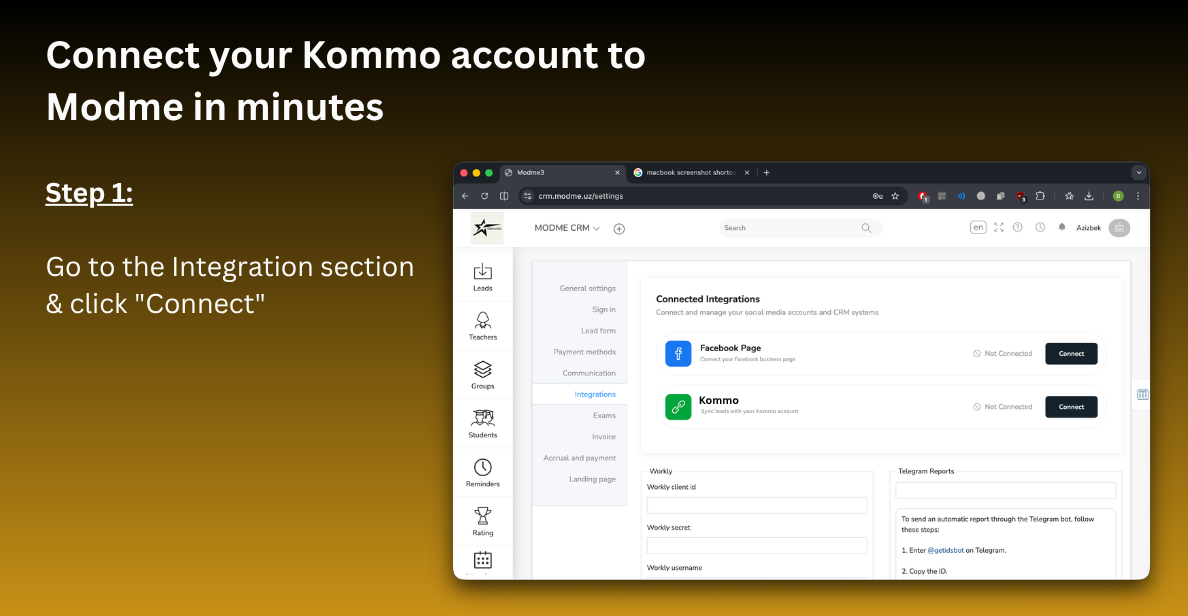1188x616 pixels.
Task: Open the Teachers sidebar section
Action: pyautogui.click(x=483, y=326)
